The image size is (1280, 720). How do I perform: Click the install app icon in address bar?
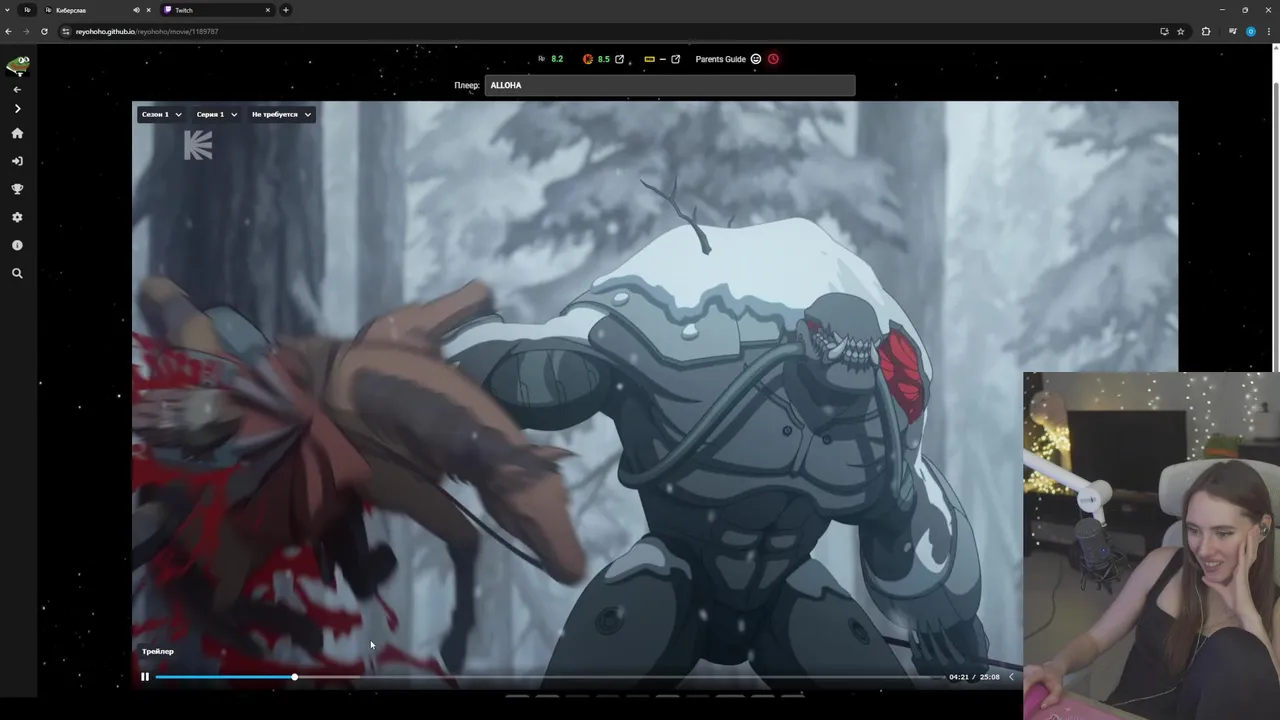pyautogui.click(x=1164, y=31)
